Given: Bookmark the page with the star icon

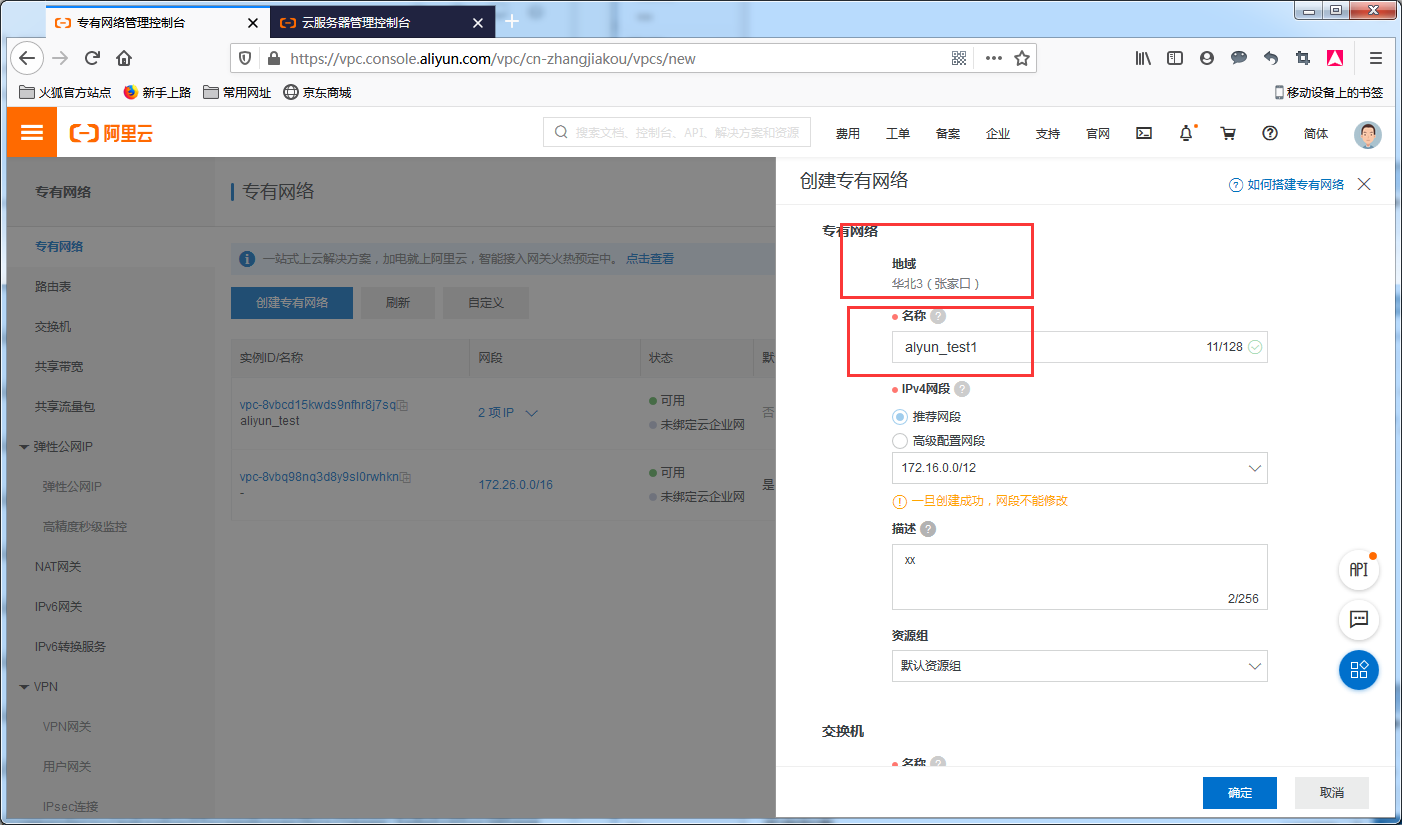Looking at the screenshot, I should click(1022, 58).
